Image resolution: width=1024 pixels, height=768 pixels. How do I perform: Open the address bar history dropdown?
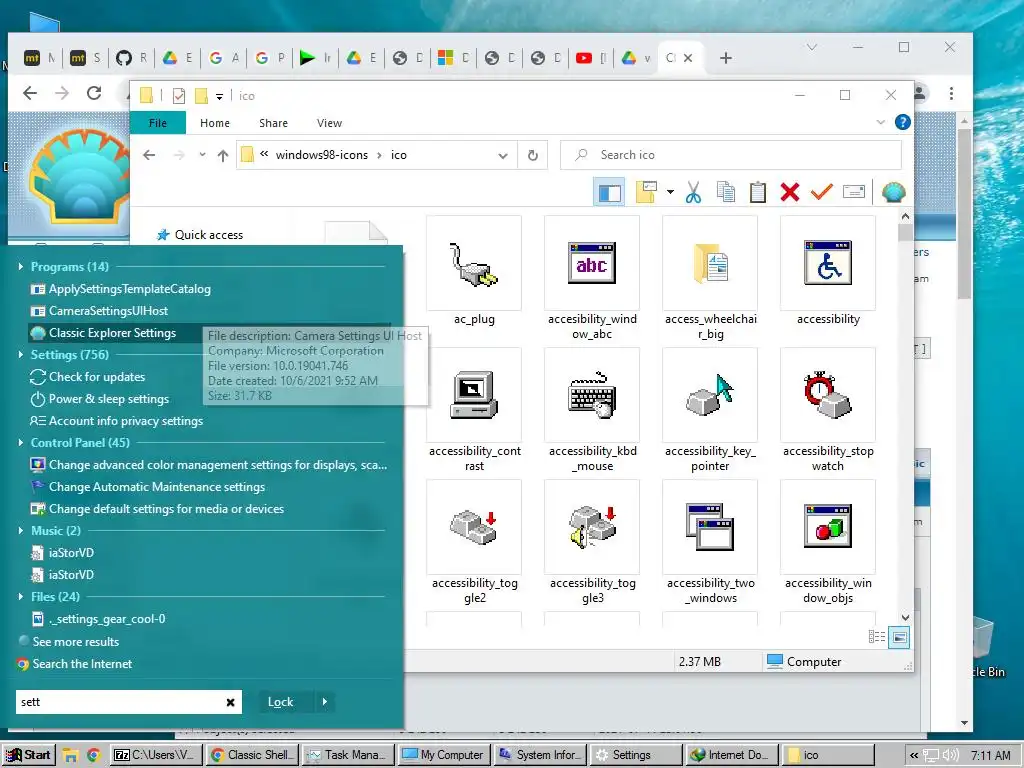(x=503, y=155)
